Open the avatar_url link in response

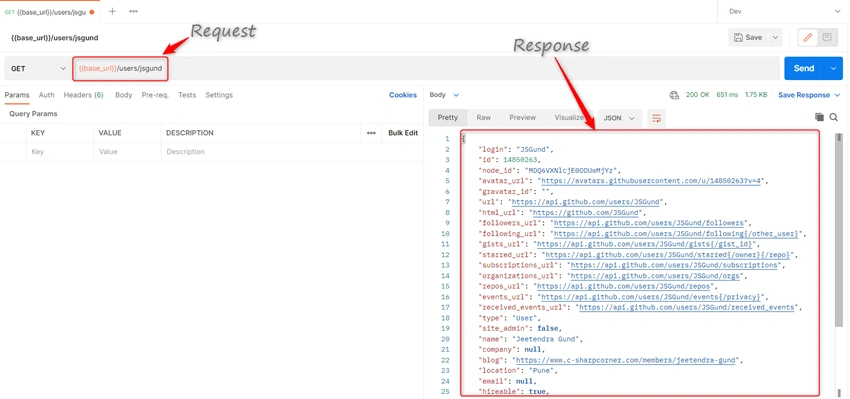point(652,181)
